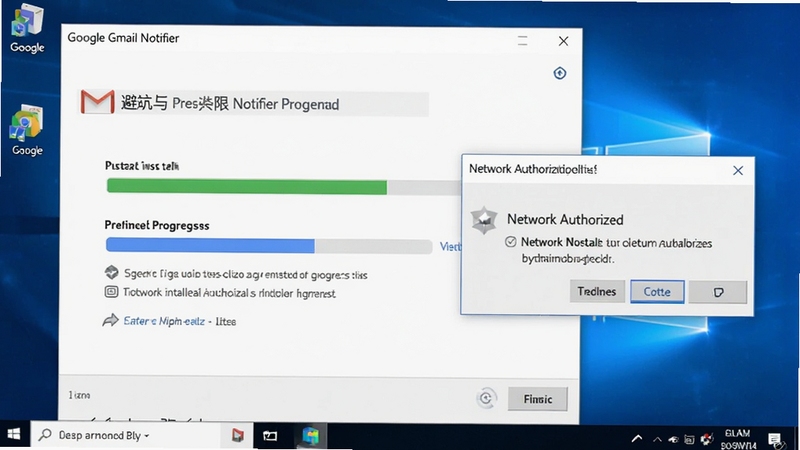The height and width of the screenshot is (450, 800).
Task: Open the top Google desktop shortcut
Action: coord(27,28)
